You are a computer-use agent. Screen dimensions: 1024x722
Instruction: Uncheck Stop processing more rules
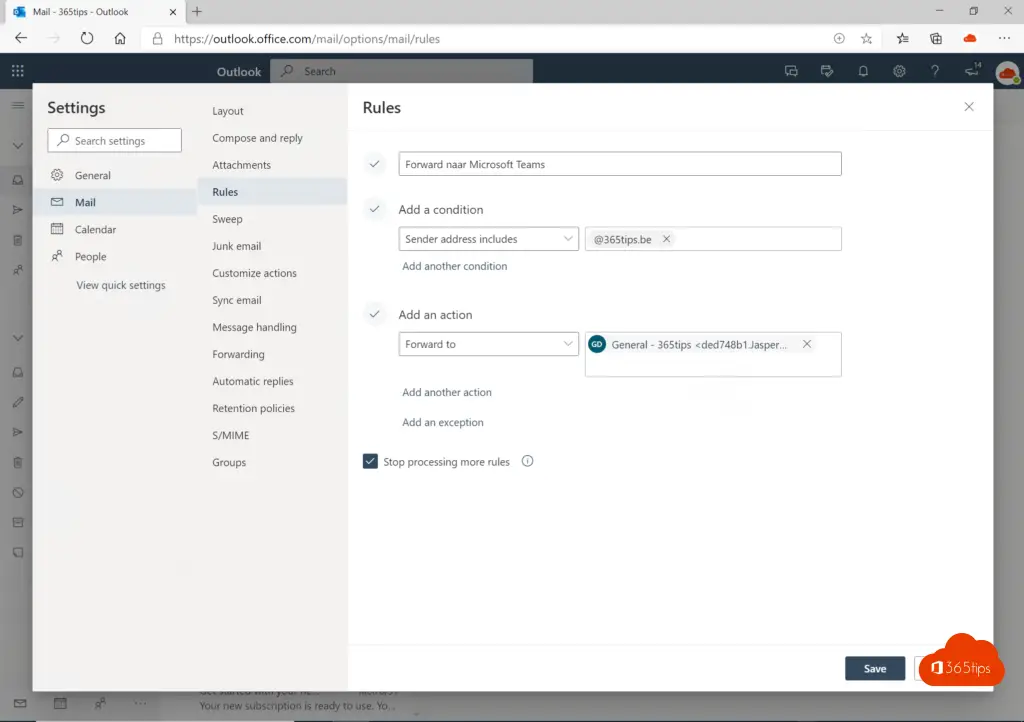(371, 462)
